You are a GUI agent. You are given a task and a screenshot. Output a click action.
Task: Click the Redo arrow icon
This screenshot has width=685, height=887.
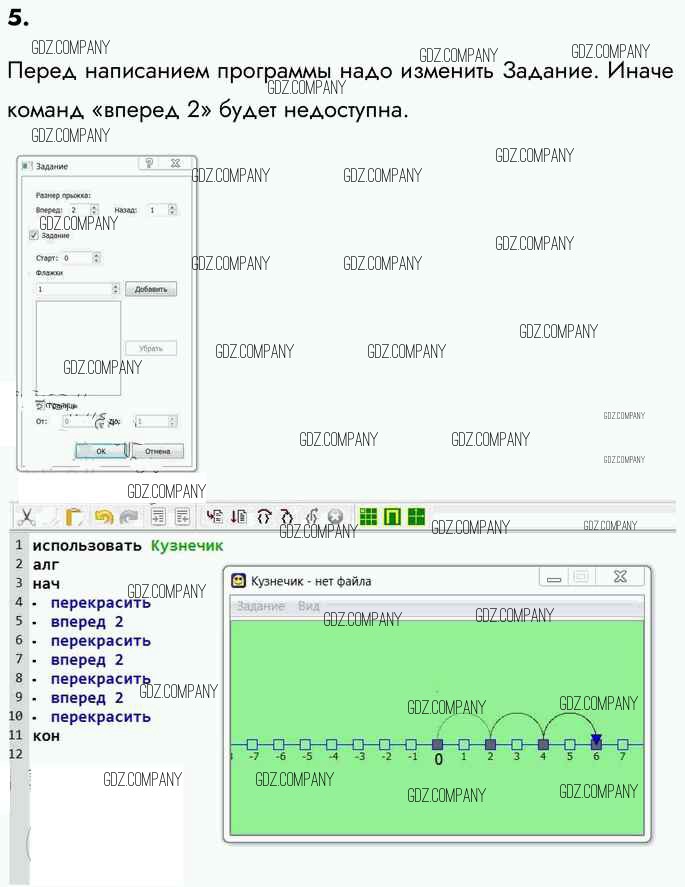129,516
